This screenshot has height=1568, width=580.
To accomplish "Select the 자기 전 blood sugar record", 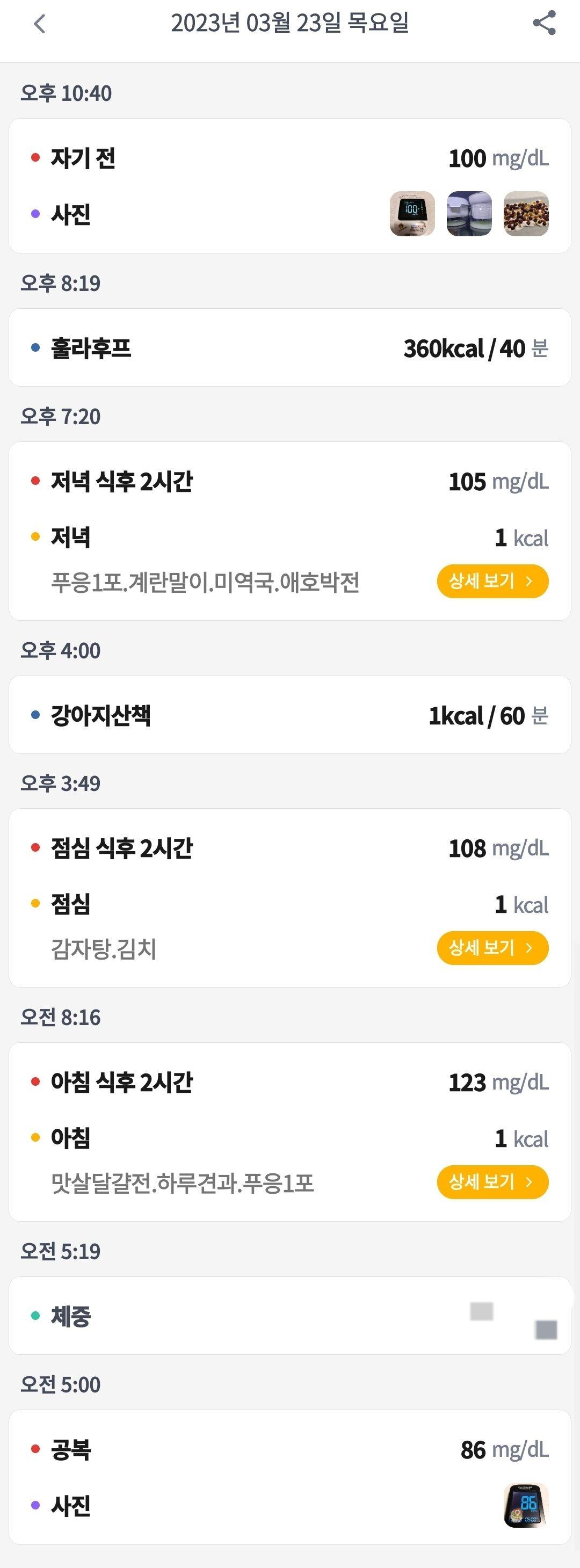I will [x=289, y=158].
